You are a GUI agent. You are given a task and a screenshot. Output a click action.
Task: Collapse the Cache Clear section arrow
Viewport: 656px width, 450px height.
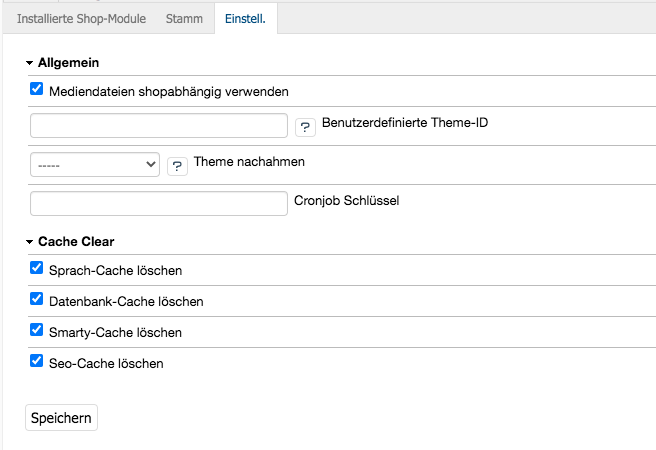pos(30,242)
